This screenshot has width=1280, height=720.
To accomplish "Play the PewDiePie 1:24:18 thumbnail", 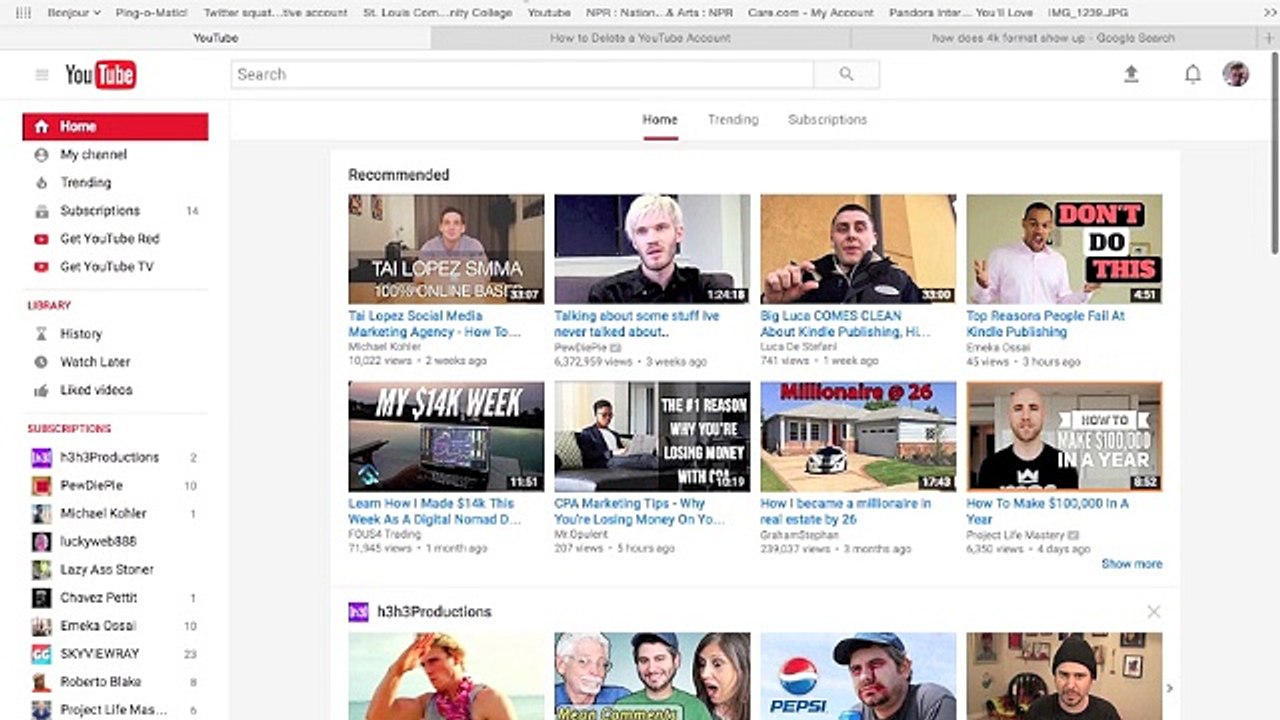I will [652, 249].
